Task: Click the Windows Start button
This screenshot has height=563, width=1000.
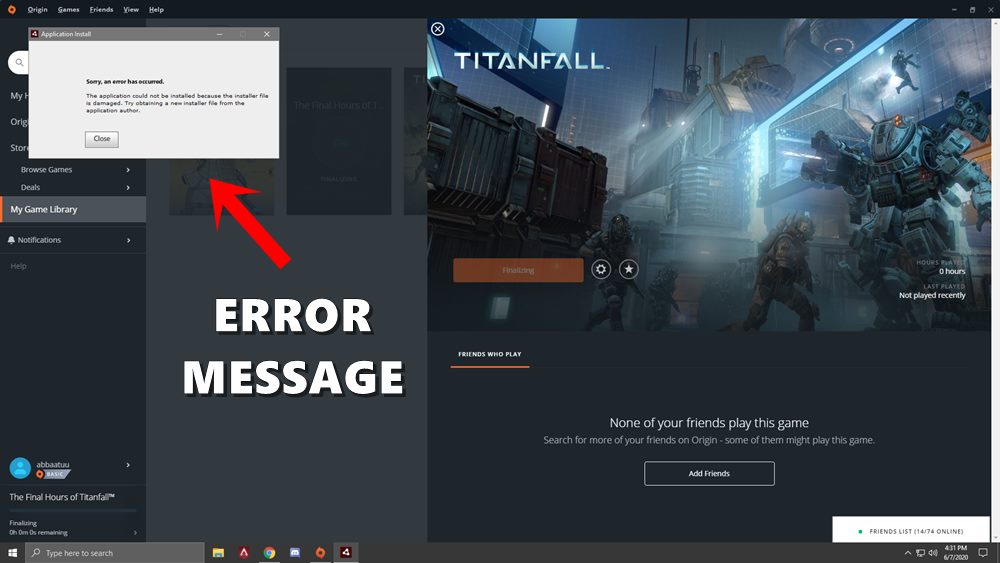Action: tap(12, 553)
